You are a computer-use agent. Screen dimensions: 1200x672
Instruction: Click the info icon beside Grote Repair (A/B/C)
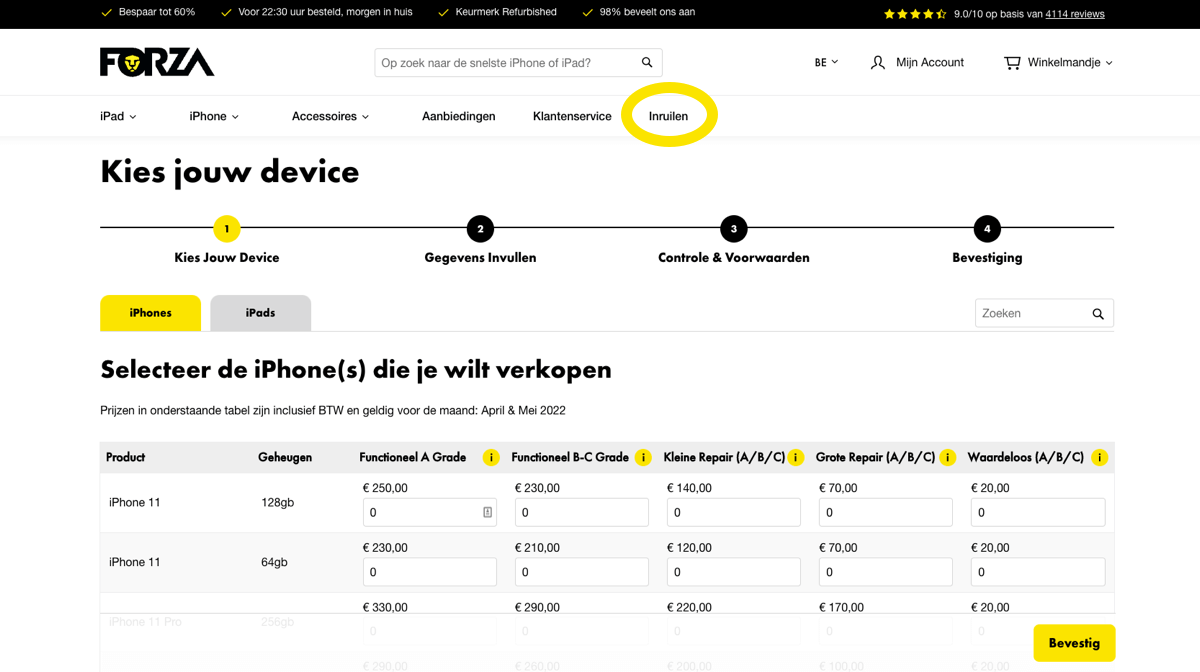(947, 457)
